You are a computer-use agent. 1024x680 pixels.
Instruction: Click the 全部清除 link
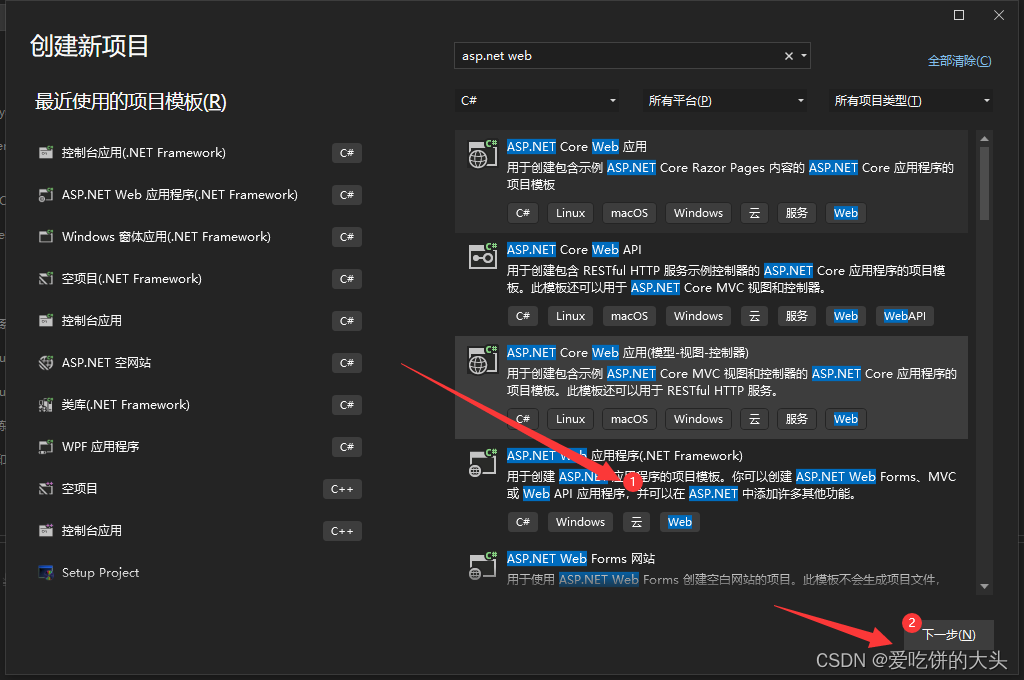[959, 61]
